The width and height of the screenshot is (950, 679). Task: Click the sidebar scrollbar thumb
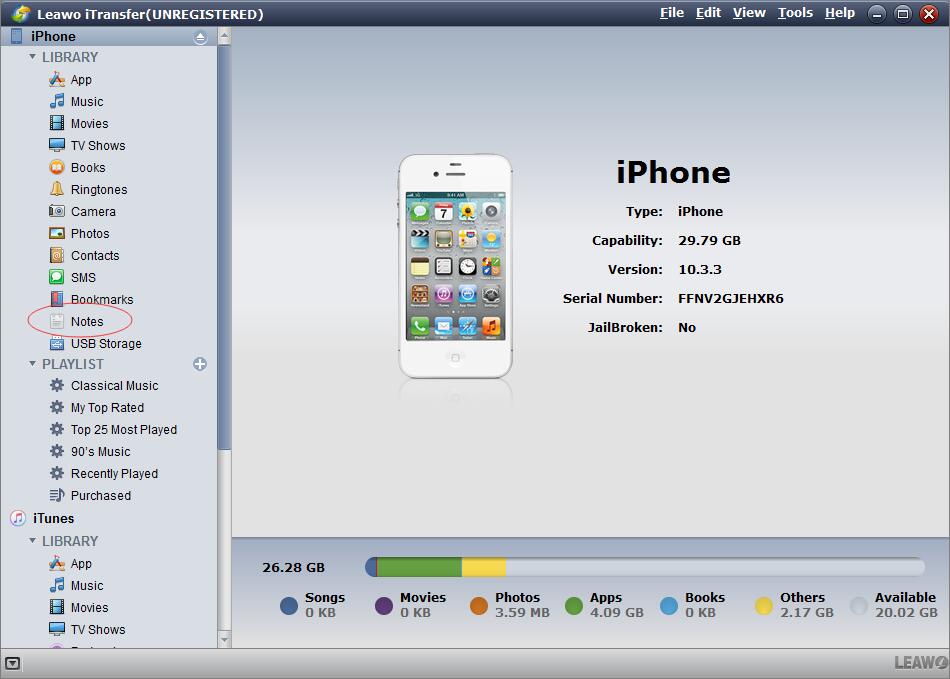click(x=224, y=247)
